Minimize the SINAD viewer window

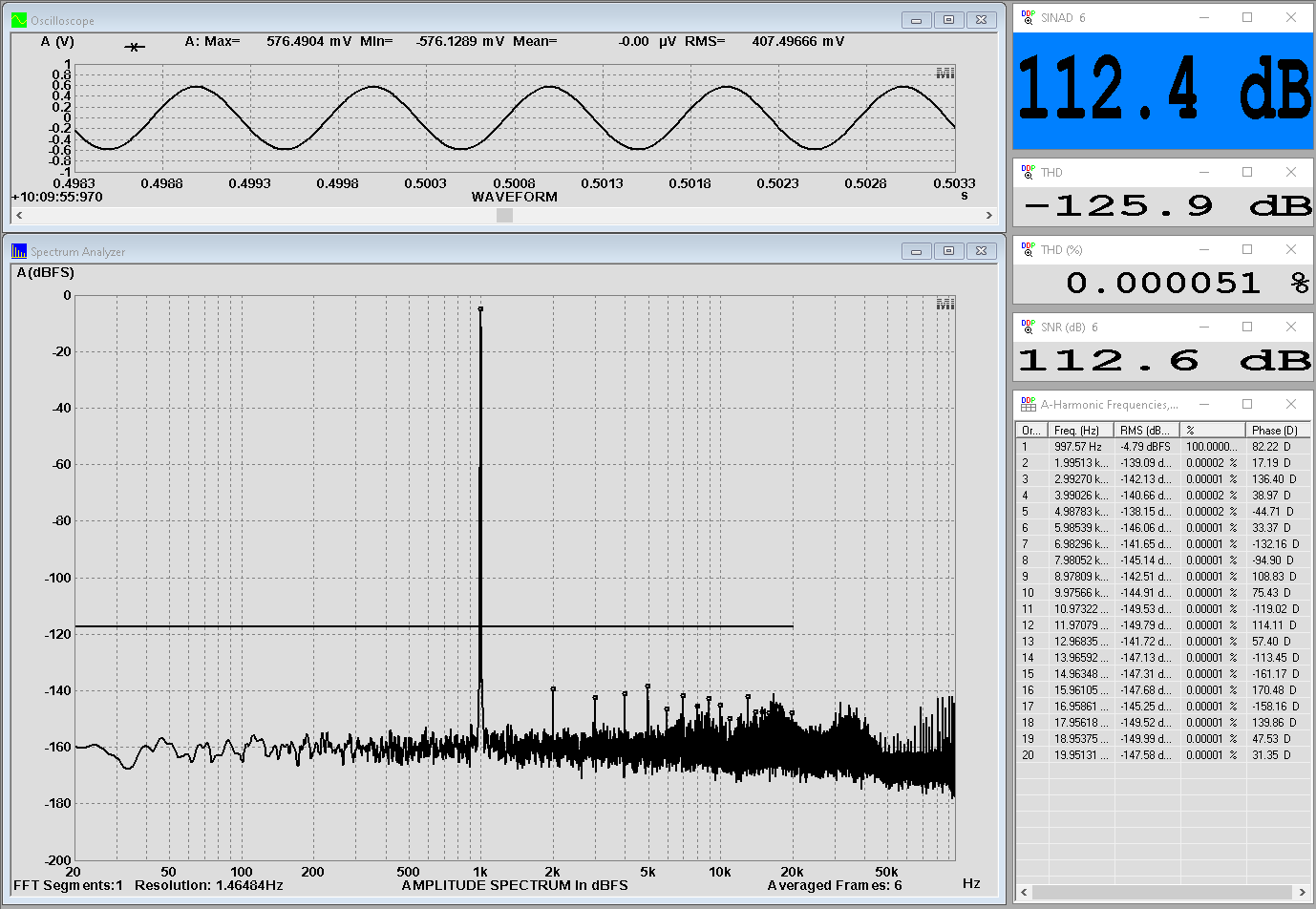(1203, 17)
